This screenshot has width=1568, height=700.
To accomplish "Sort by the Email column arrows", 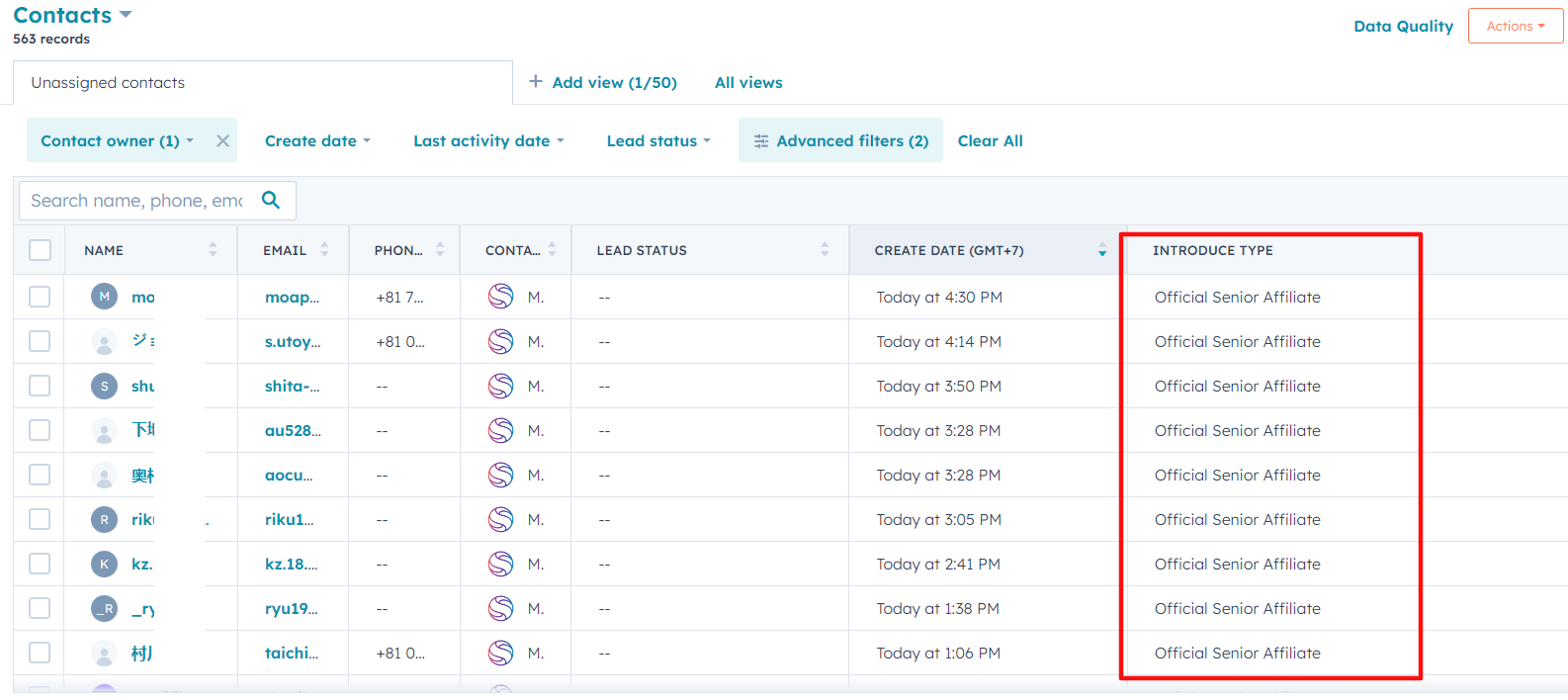I will pos(324,250).
